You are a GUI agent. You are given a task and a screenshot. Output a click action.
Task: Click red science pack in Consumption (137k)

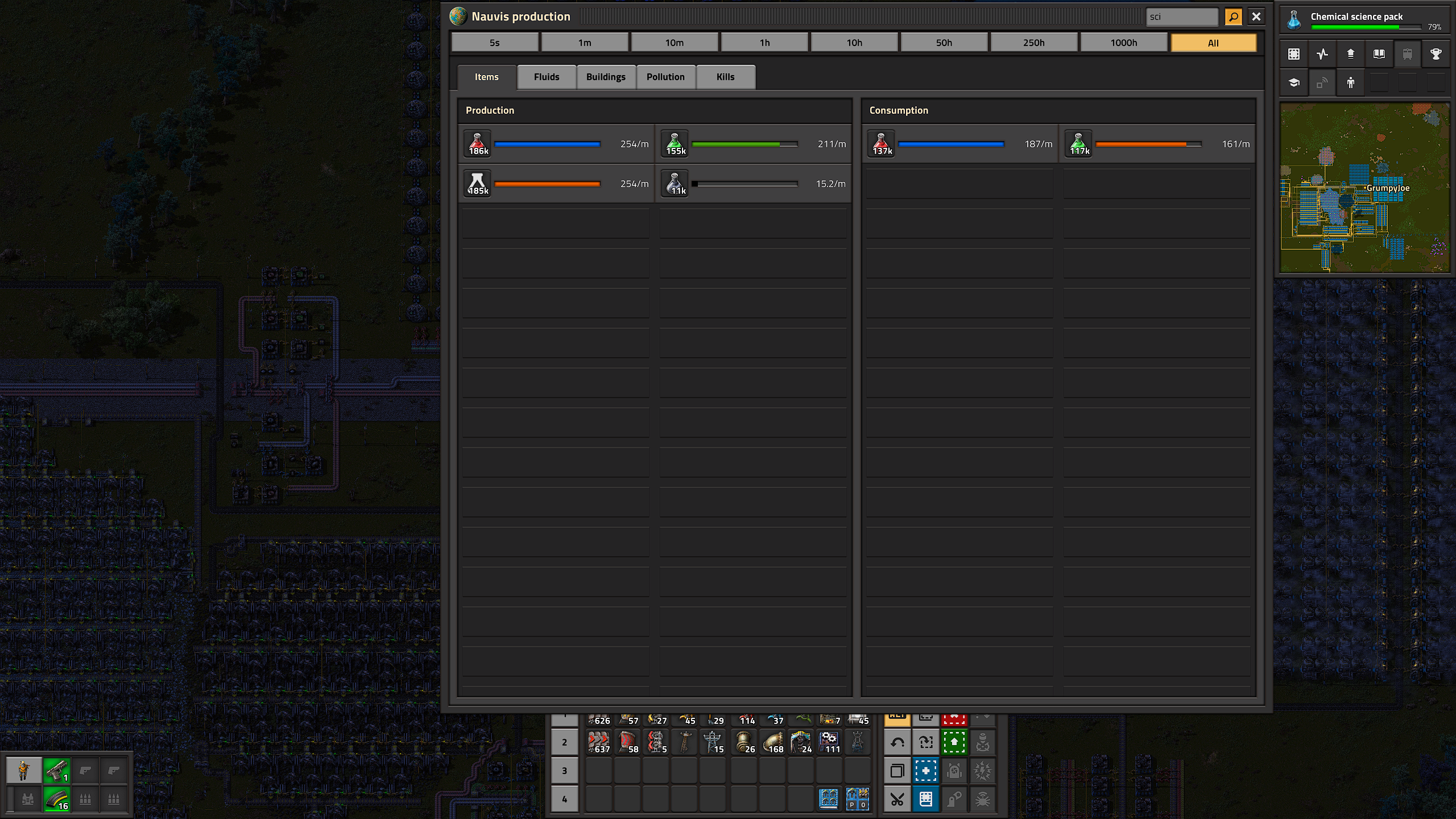[881, 144]
